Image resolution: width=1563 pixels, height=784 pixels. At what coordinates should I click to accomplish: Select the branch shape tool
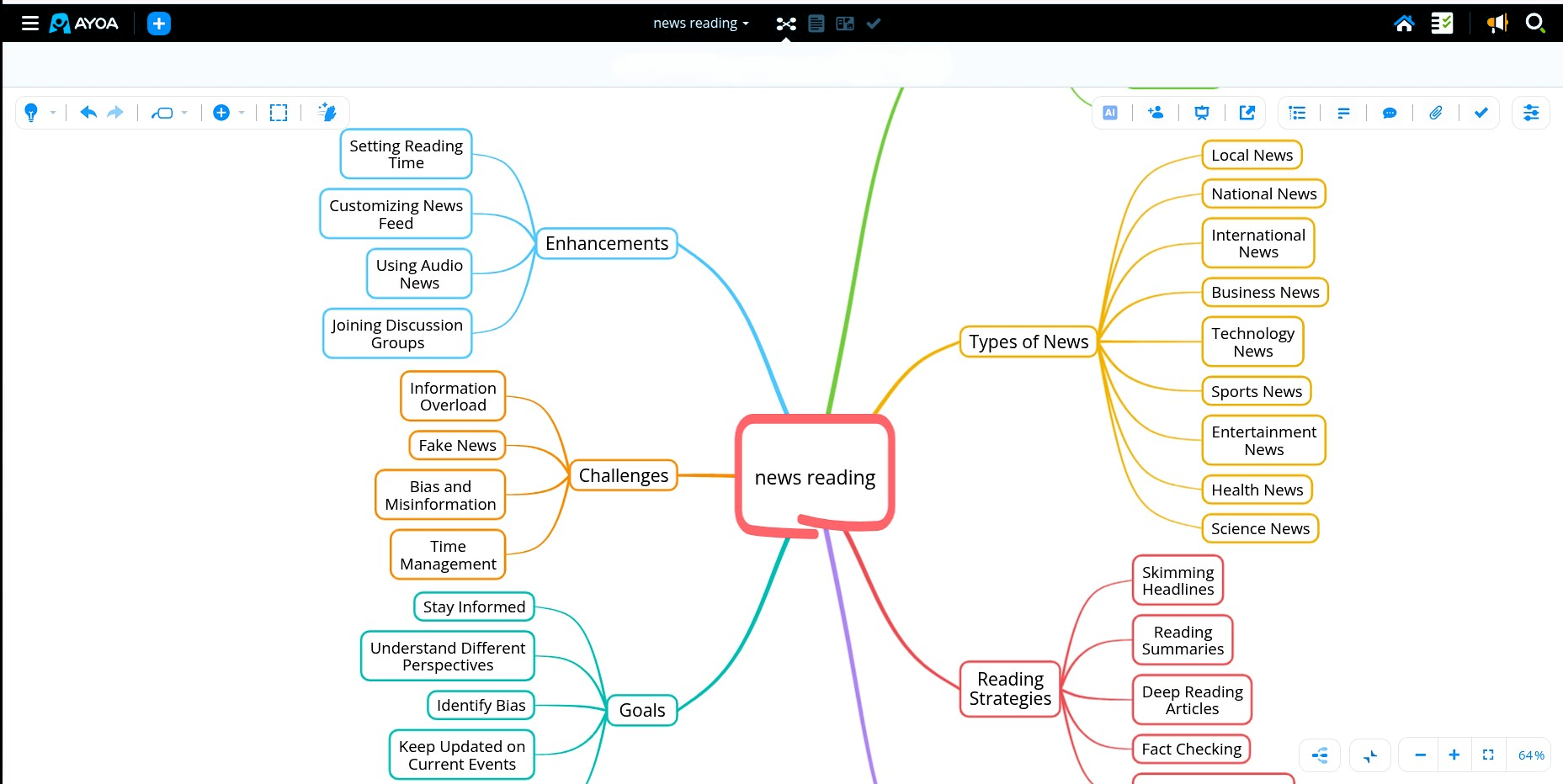pos(162,113)
